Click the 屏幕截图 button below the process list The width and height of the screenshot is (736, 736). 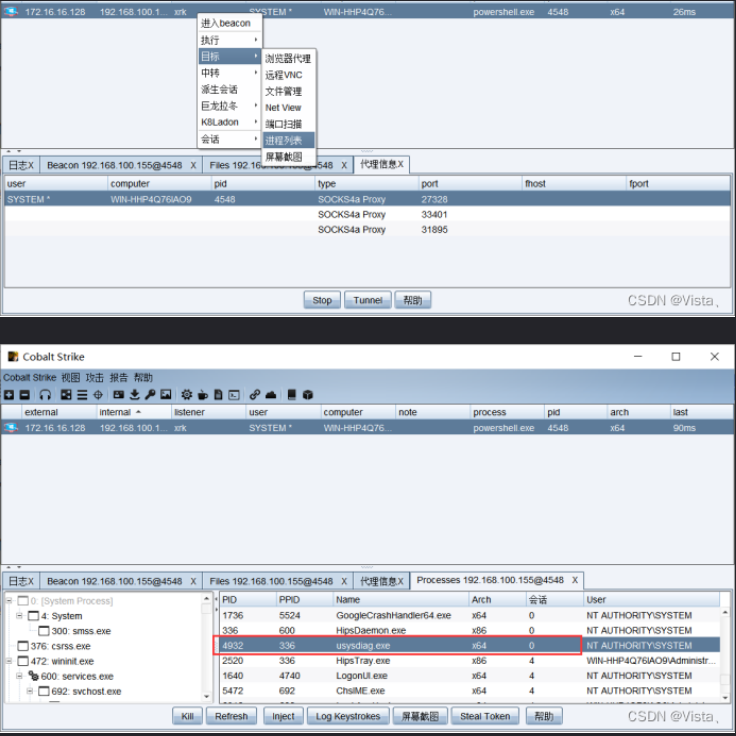click(x=420, y=716)
